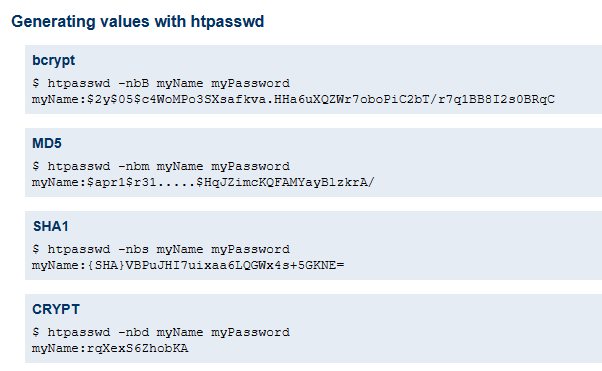The image size is (602, 371).
Task: Click the myName:rqXexS6ZhobKA output line
Action: click(110, 348)
